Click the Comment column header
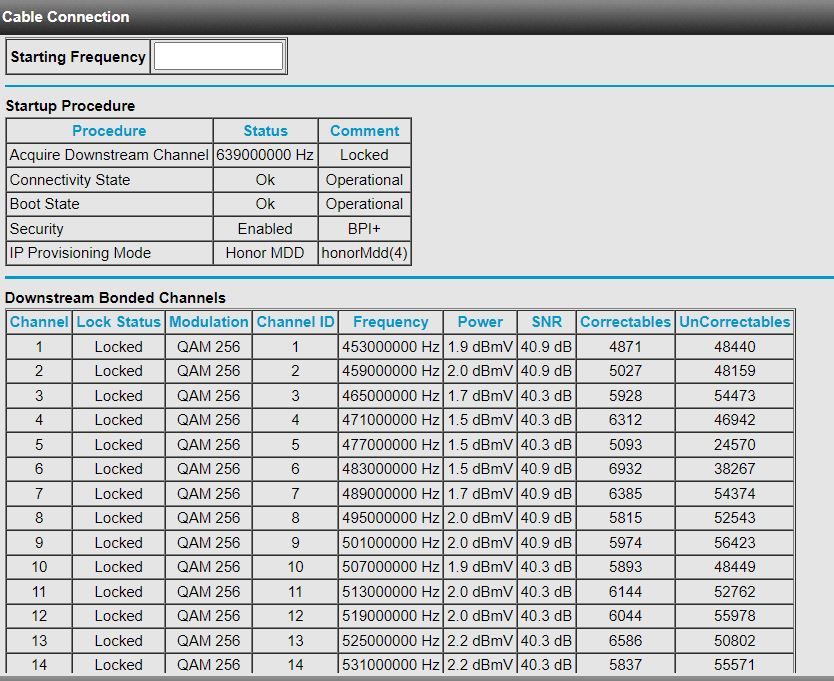This screenshot has width=834, height=681. 364,131
